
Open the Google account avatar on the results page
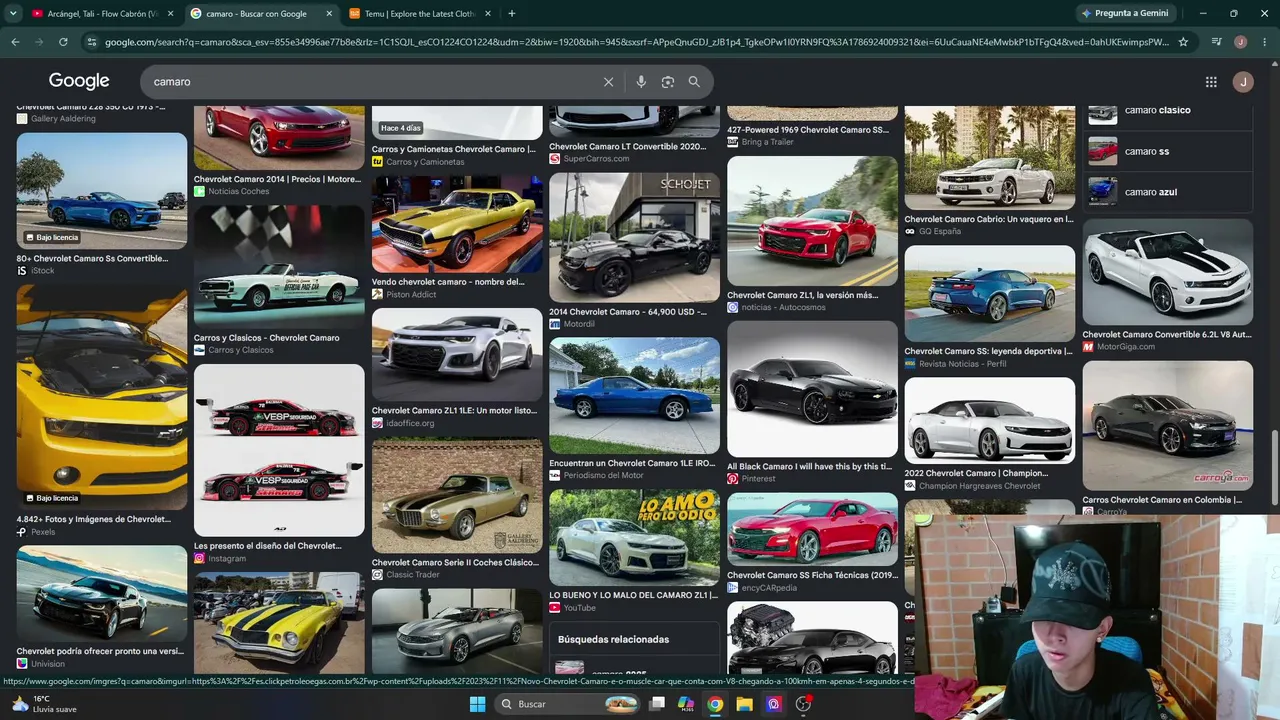(1243, 82)
